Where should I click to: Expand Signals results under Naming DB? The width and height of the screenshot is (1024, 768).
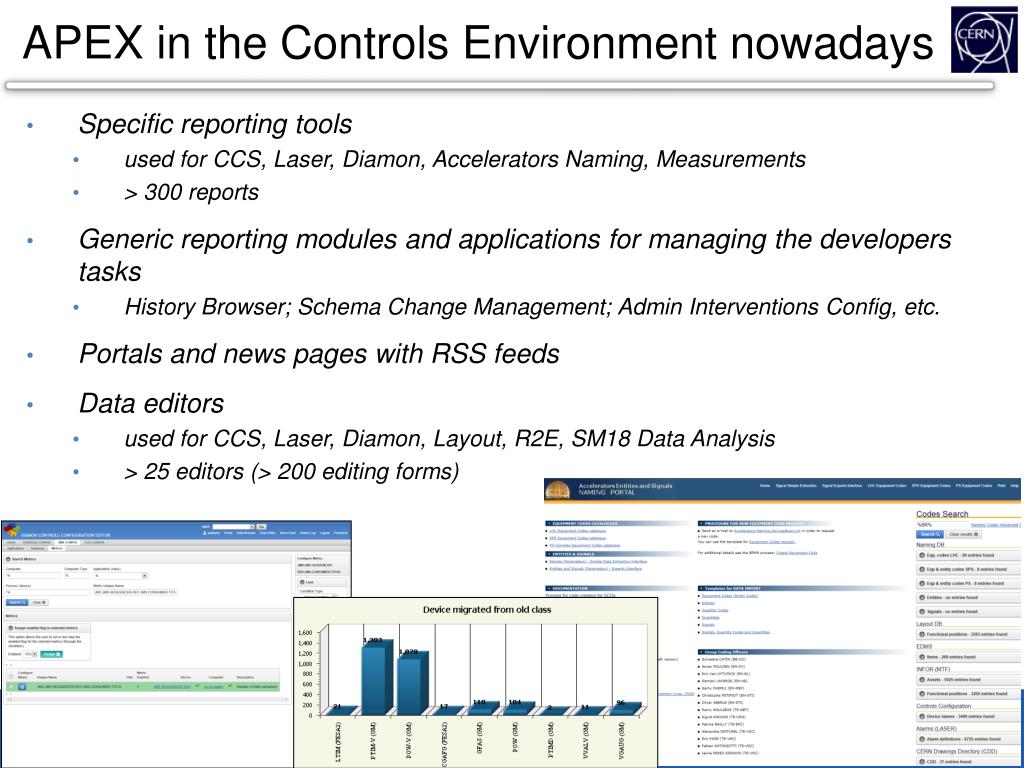point(921,611)
